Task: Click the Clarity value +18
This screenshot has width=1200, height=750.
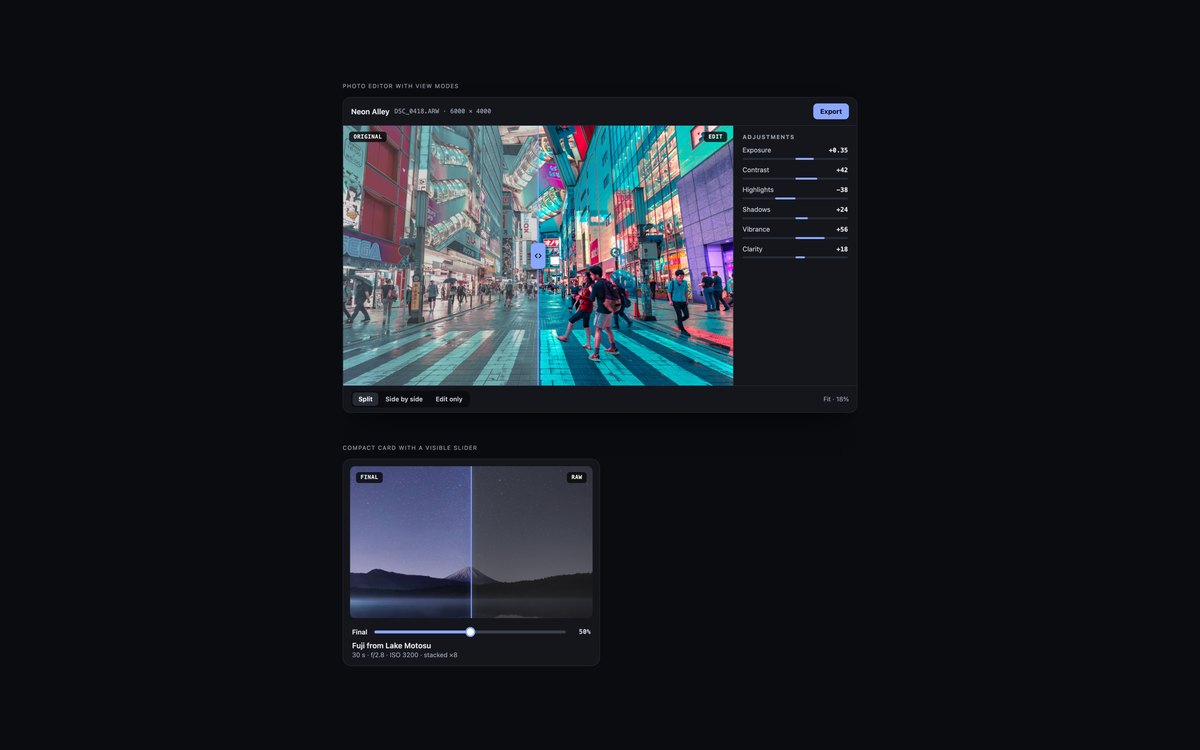Action: [x=842, y=249]
